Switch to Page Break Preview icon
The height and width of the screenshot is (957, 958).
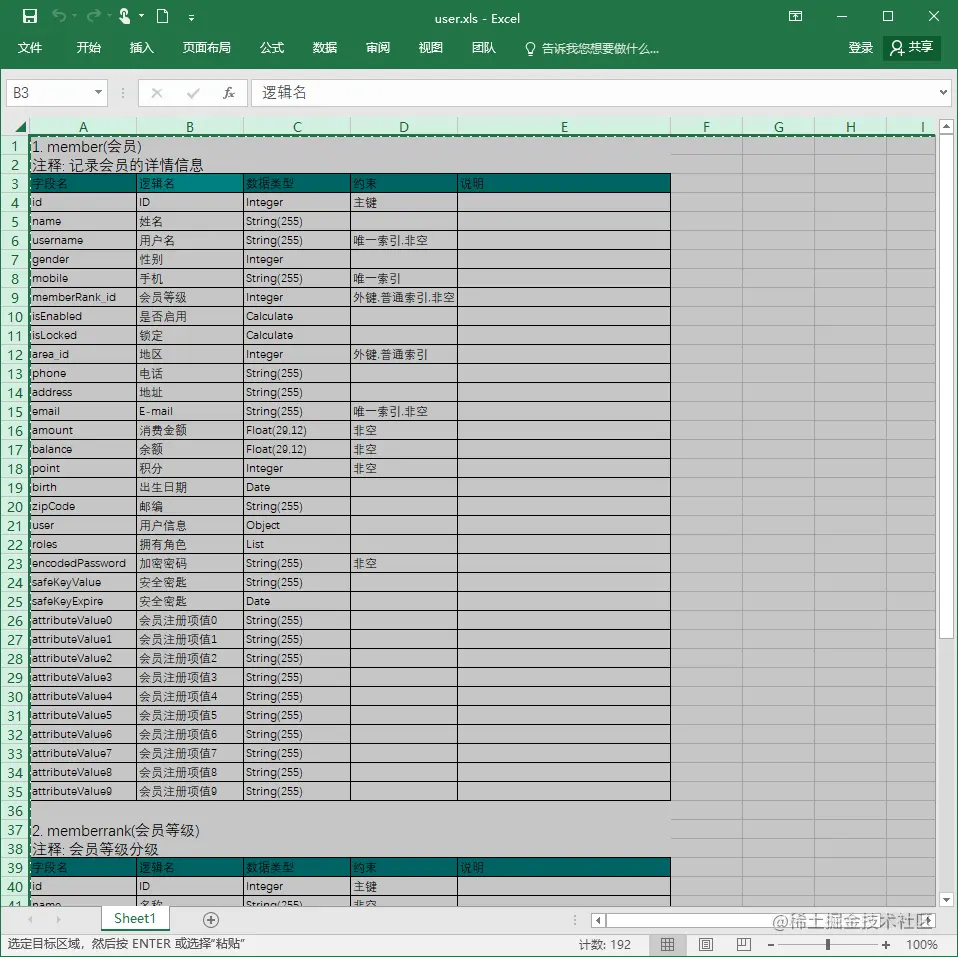(744, 945)
